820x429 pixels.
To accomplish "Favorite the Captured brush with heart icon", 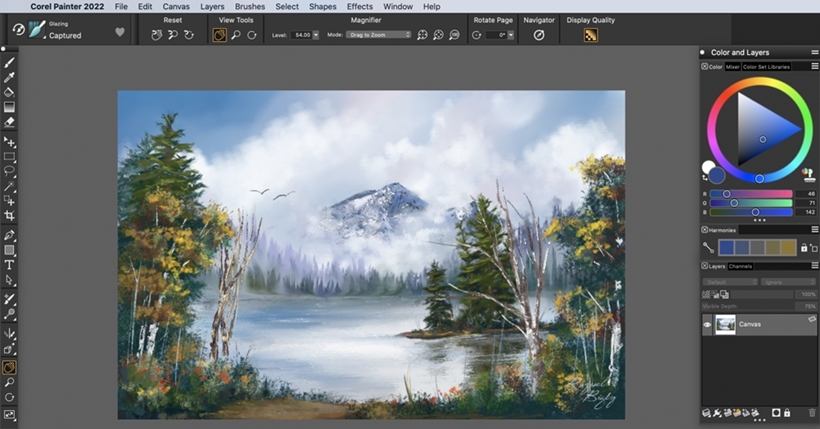I will [x=120, y=32].
